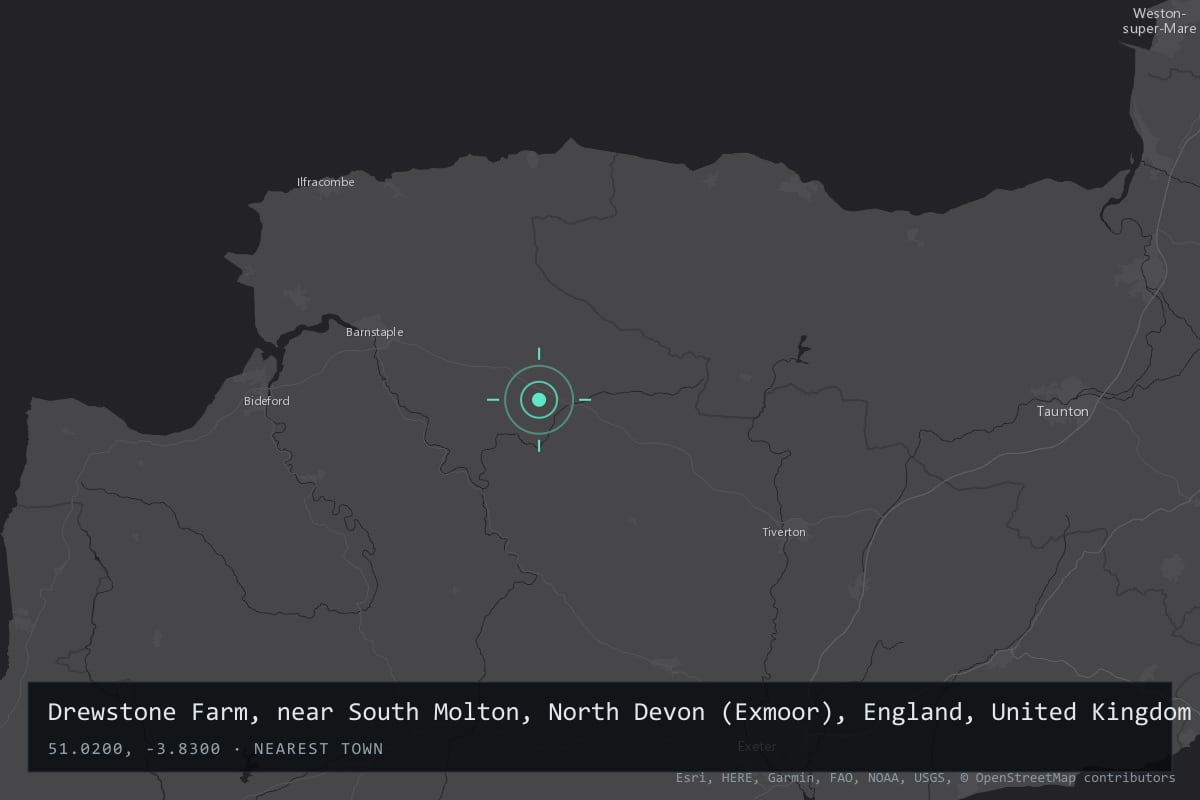The width and height of the screenshot is (1200, 800).
Task: Select the Exeter town label
Action: tap(757, 746)
